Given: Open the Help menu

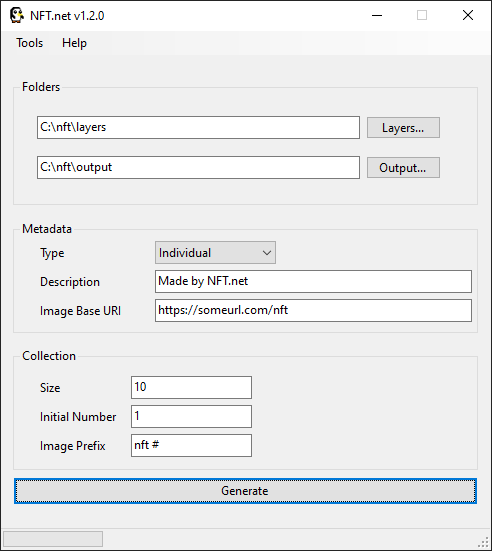Looking at the screenshot, I should (74, 43).
